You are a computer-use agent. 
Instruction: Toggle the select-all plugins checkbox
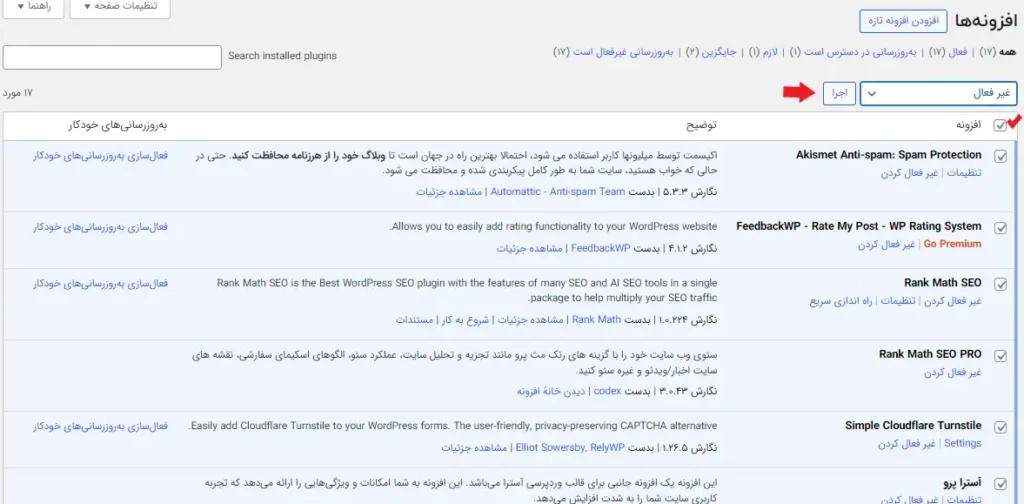point(1000,126)
